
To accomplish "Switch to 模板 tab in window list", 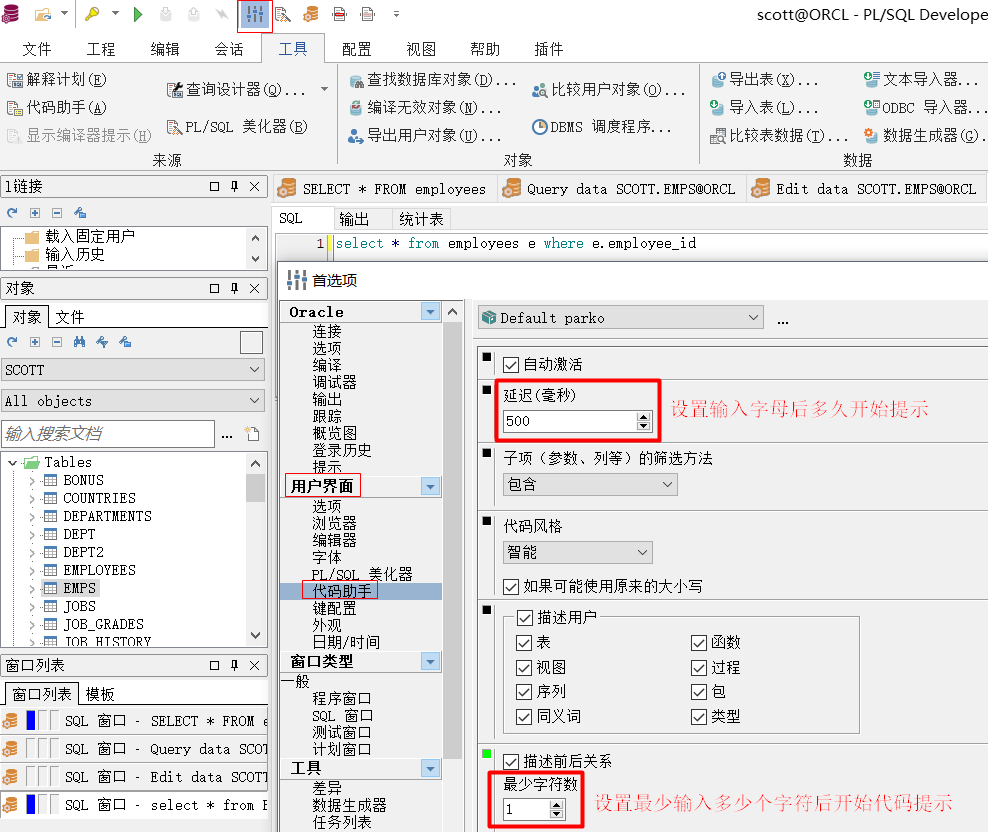I will coord(100,695).
